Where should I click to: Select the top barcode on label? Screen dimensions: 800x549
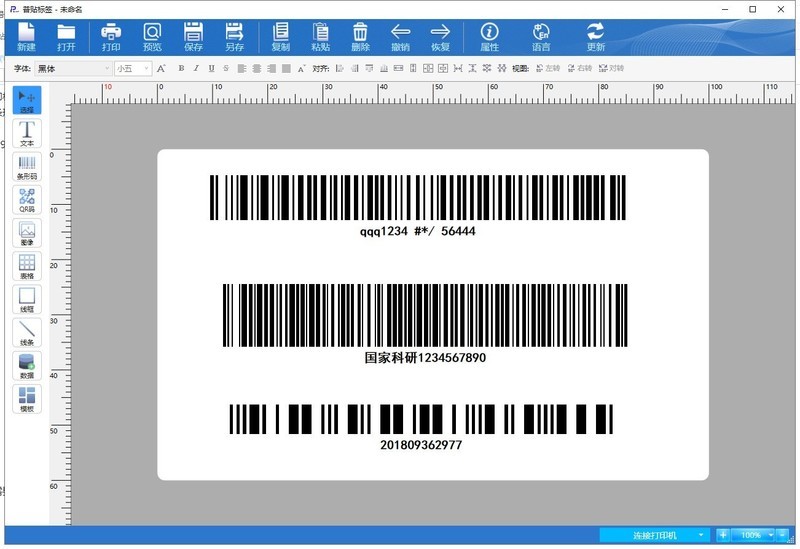click(x=417, y=197)
